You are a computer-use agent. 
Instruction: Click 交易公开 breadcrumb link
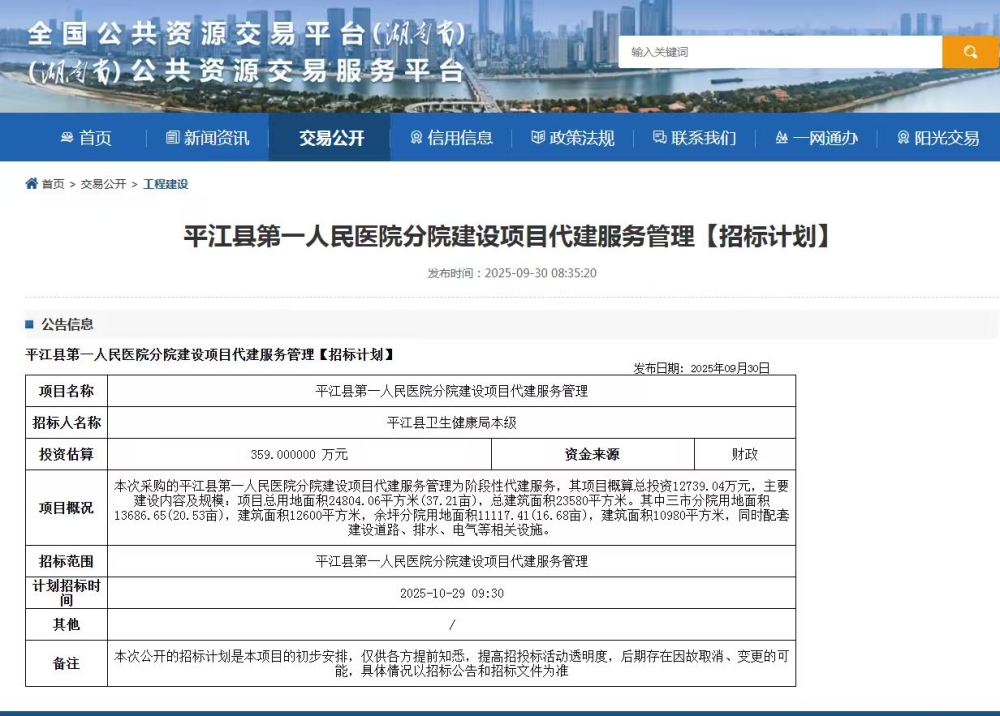[x=103, y=184]
